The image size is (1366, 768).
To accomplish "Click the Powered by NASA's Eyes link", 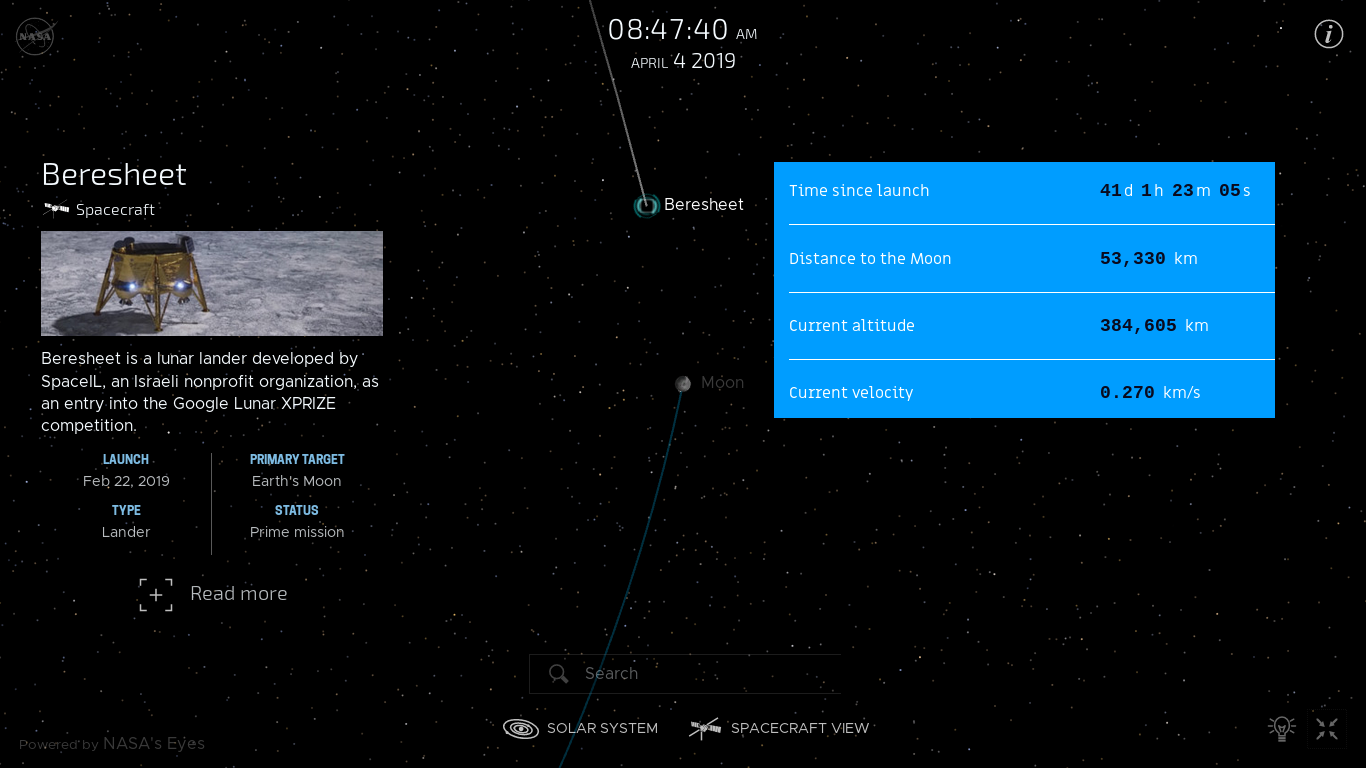I will (x=112, y=744).
